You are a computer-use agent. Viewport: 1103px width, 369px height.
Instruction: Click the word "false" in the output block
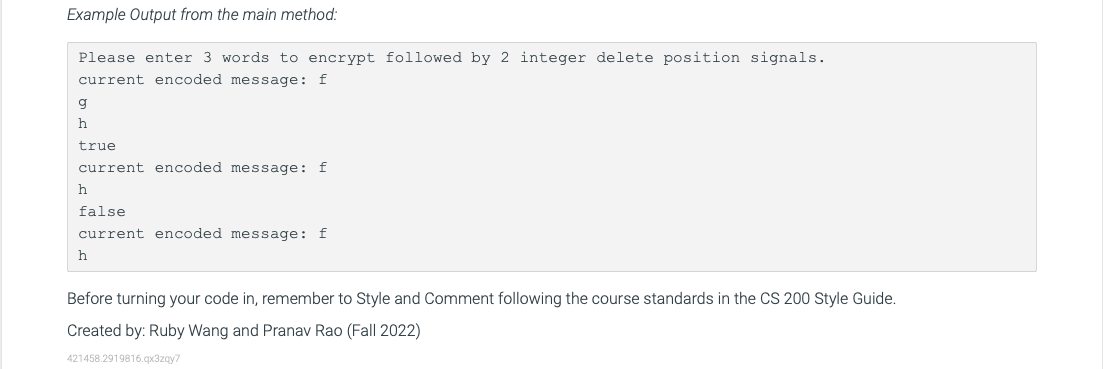(102, 212)
